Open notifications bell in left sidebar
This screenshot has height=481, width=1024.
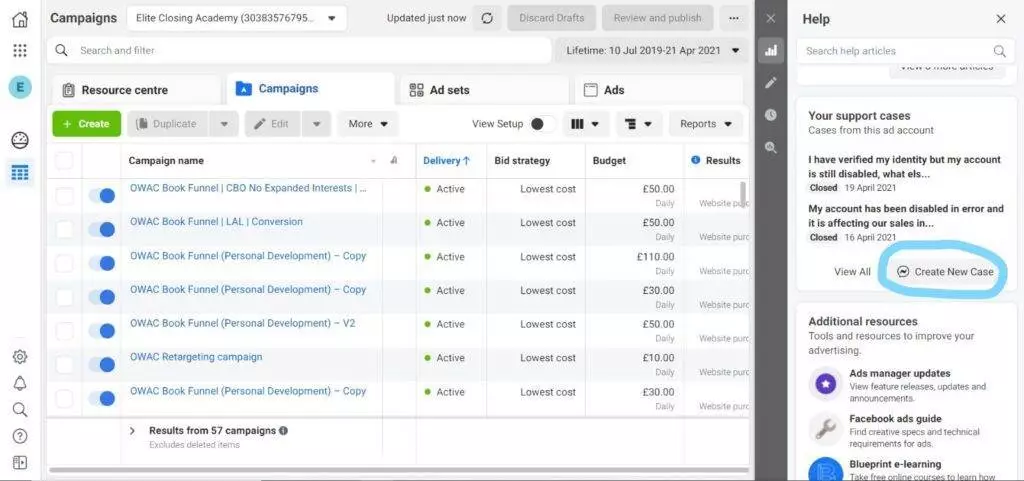(x=20, y=383)
